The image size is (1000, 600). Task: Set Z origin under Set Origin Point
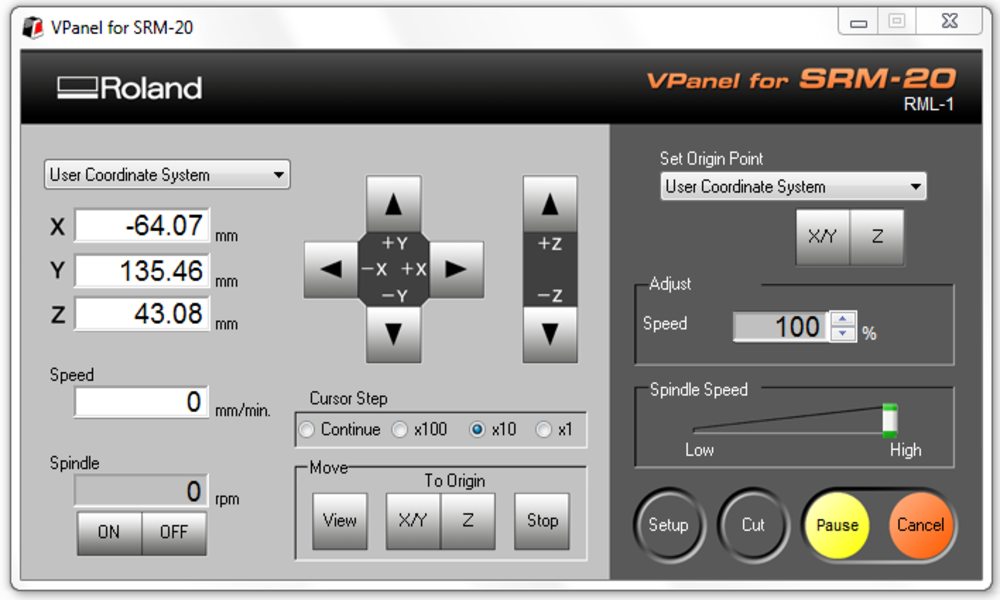point(877,237)
